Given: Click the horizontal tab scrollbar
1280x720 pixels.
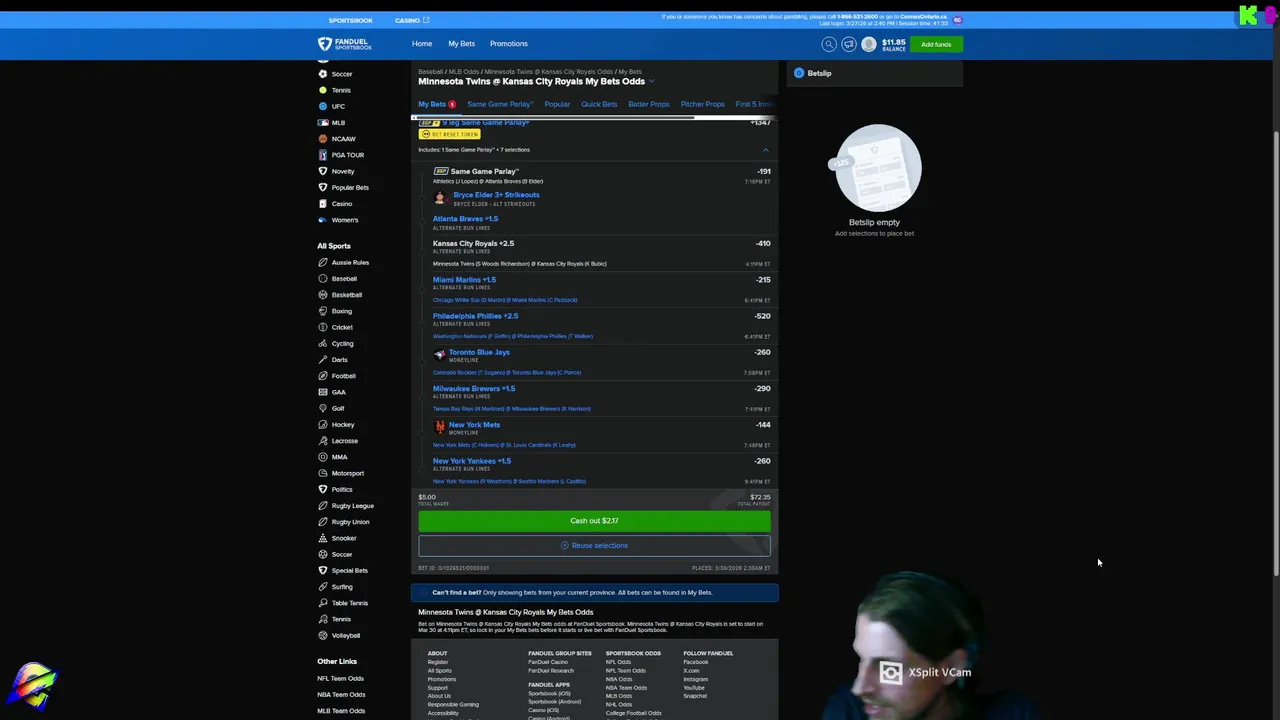Looking at the screenshot, I should (555, 118).
